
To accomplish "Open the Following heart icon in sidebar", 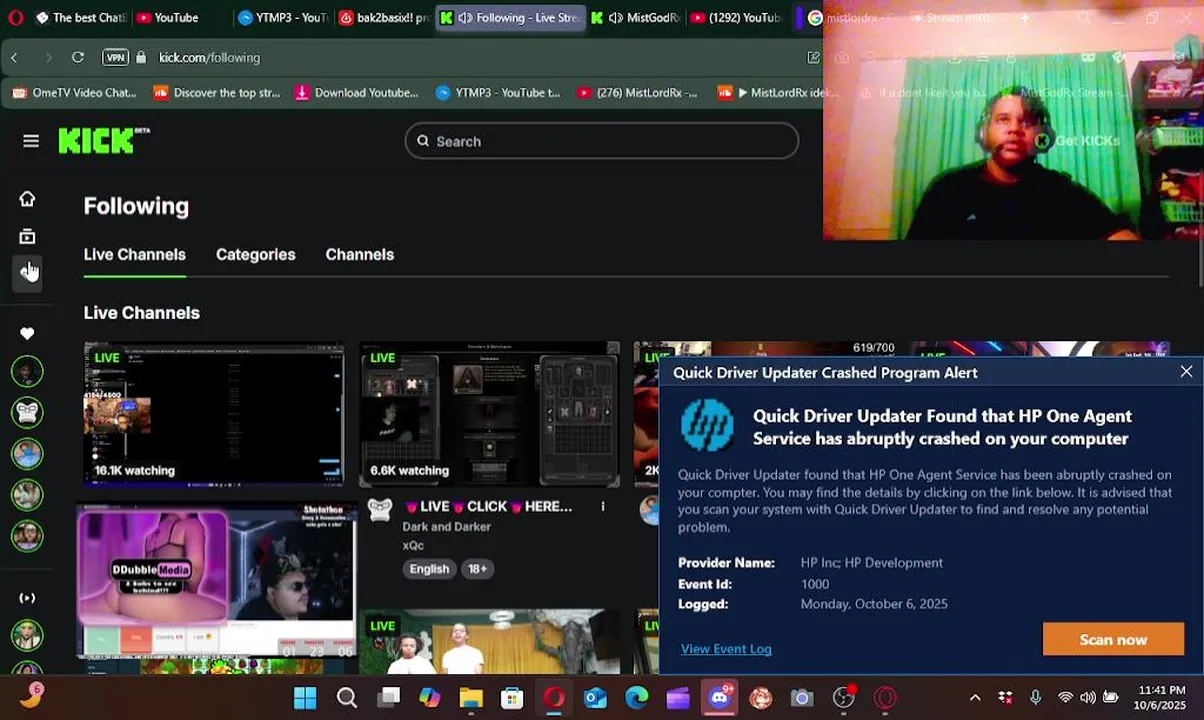I will [27, 334].
